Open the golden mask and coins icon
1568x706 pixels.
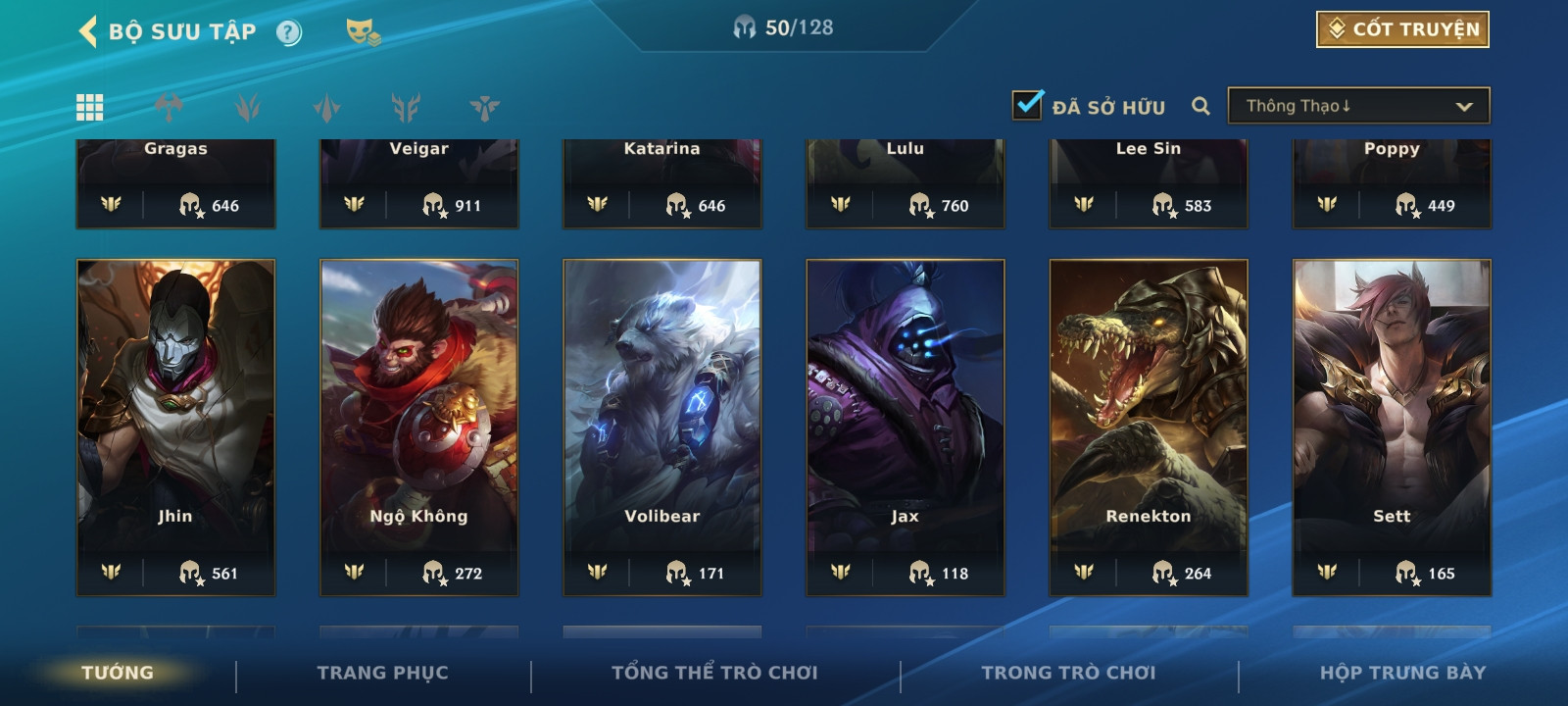(x=363, y=32)
